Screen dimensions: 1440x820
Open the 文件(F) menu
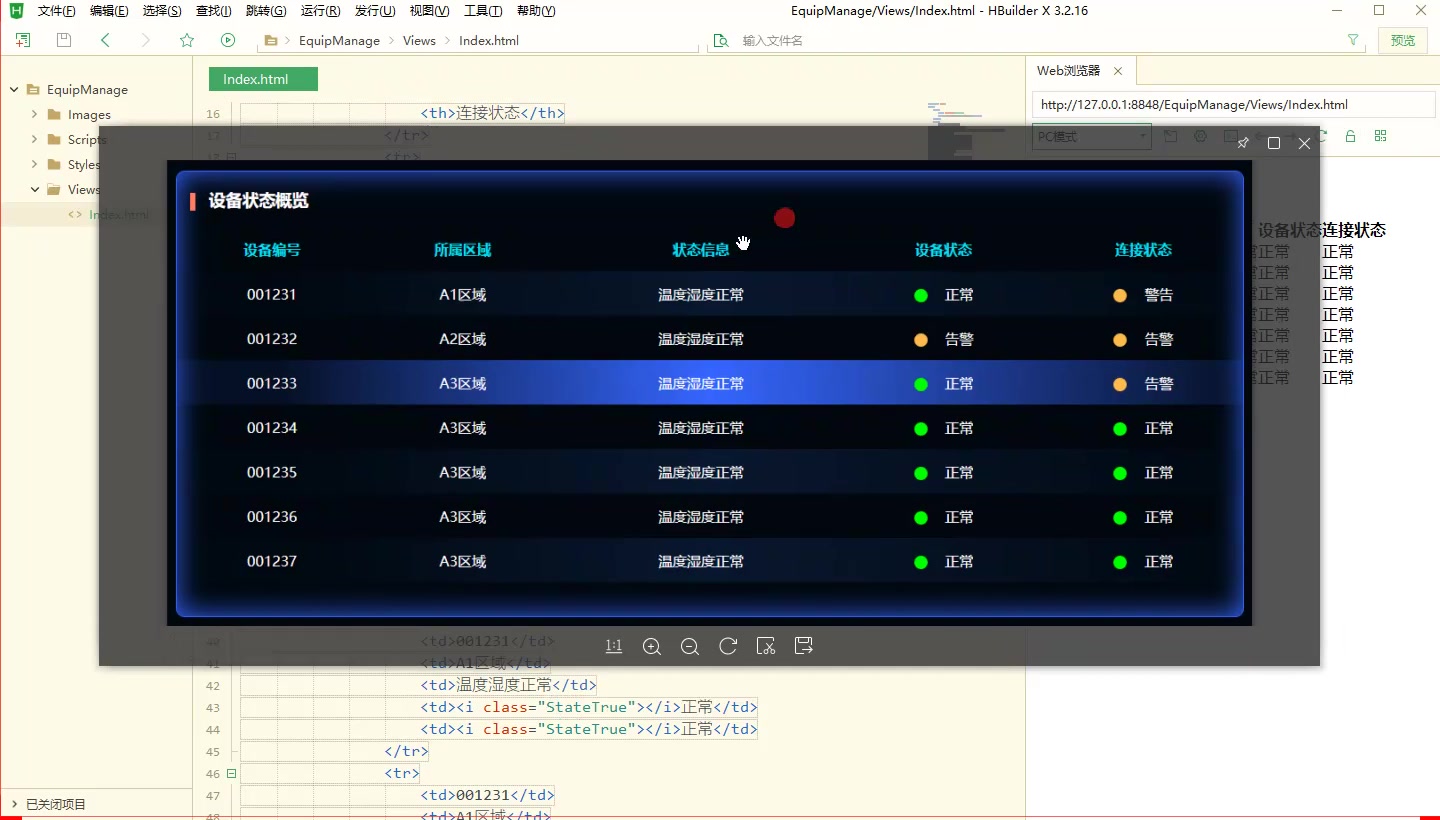[x=56, y=11]
